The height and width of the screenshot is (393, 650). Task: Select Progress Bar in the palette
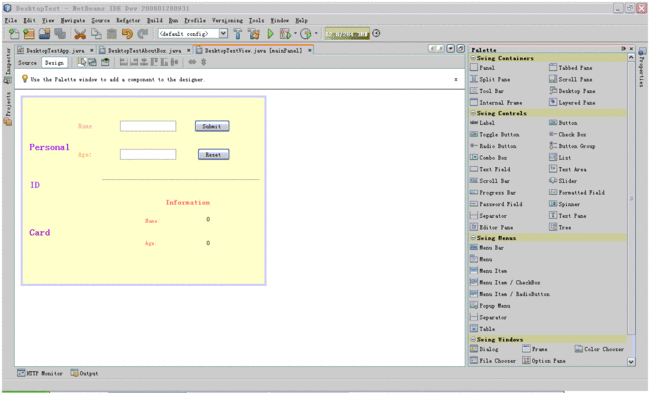(x=493, y=192)
